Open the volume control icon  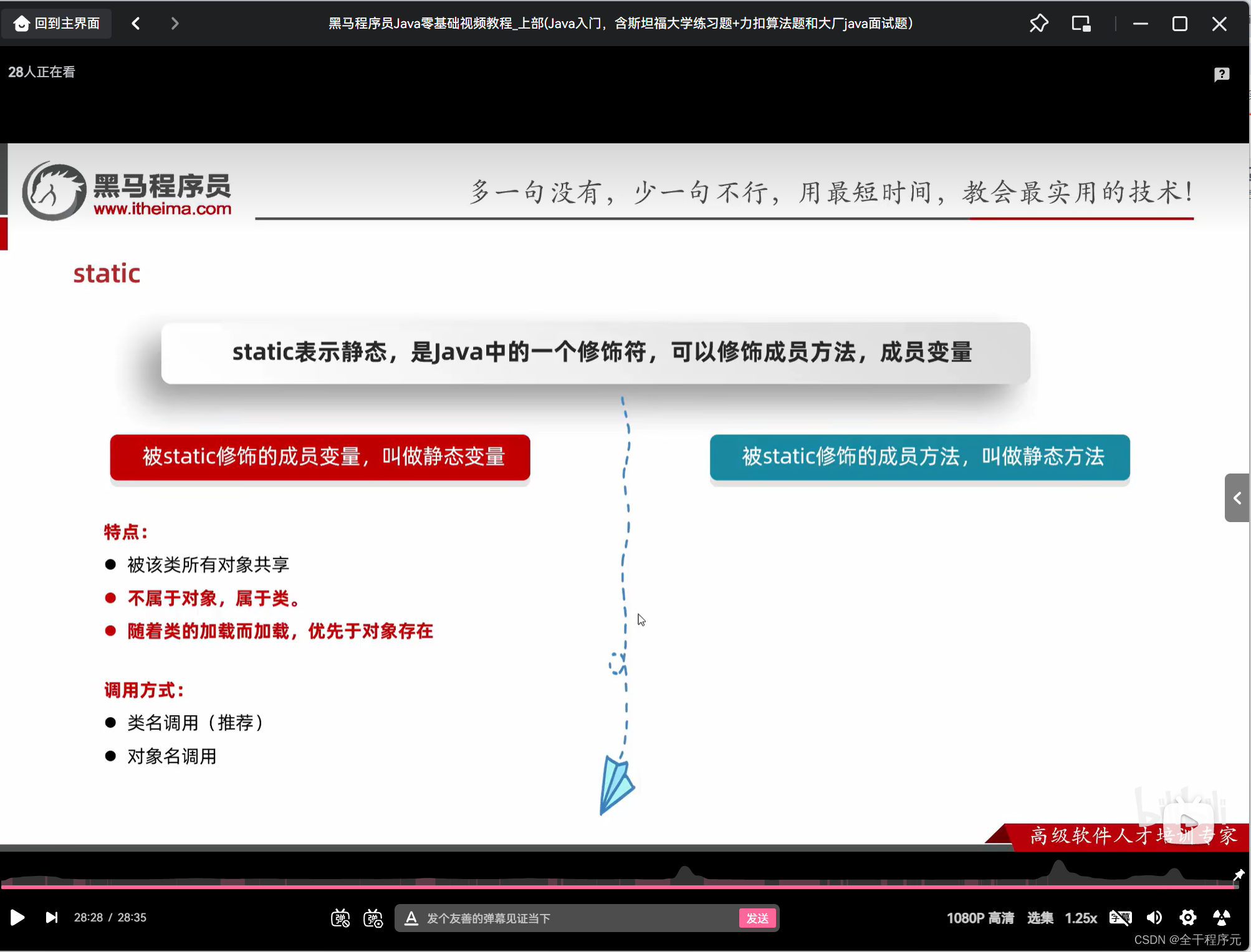pyautogui.click(x=1154, y=917)
